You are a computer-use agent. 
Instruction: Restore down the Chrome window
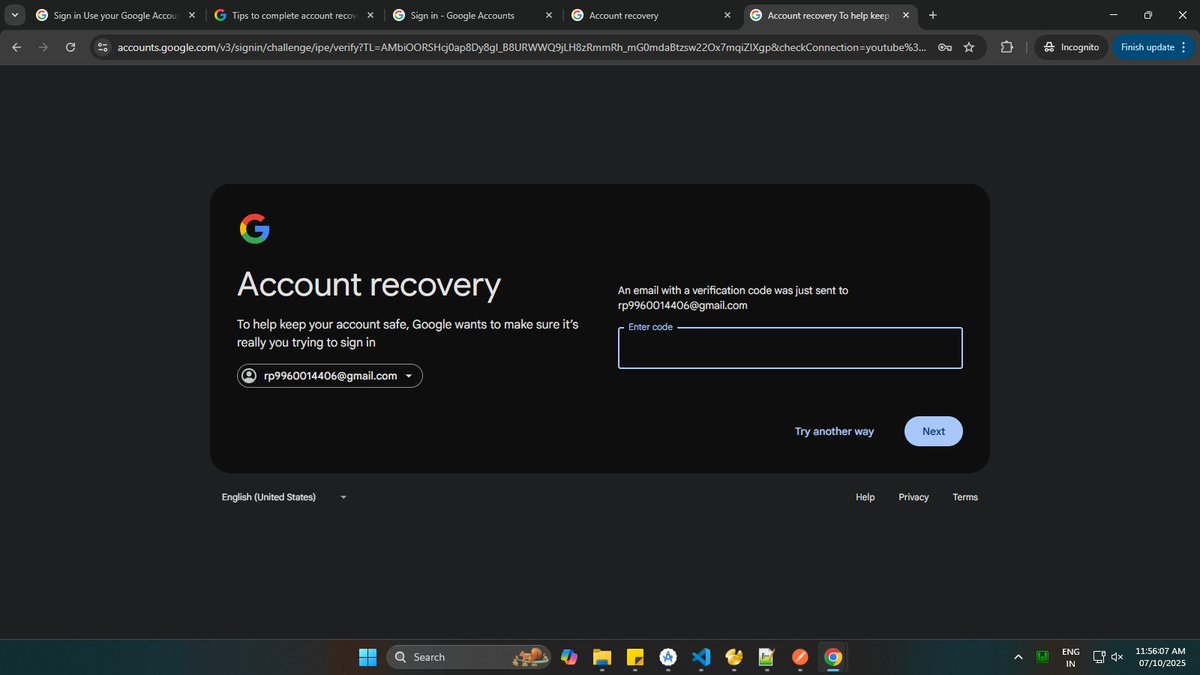click(x=1147, y=15)
